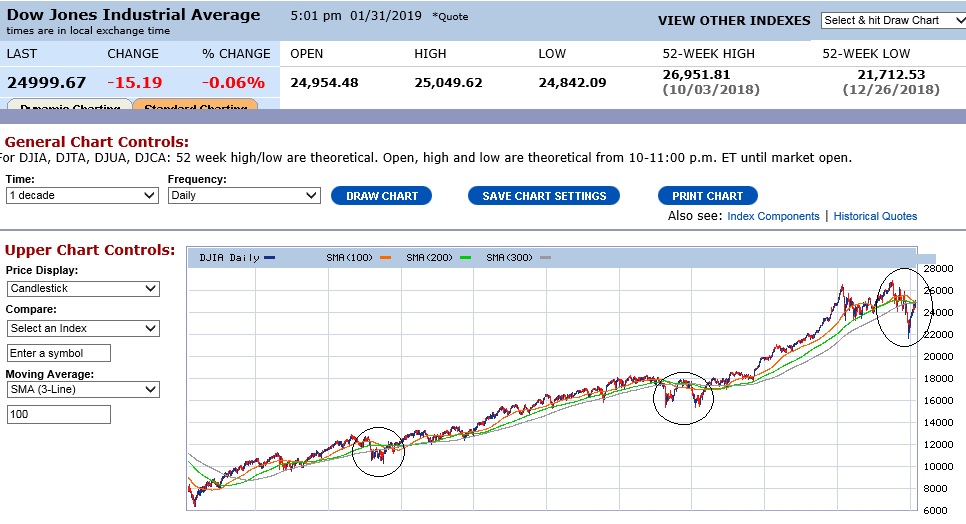Switch to the Dynamic Charting tab
This screenshot has width=966, height=524.
69,107
